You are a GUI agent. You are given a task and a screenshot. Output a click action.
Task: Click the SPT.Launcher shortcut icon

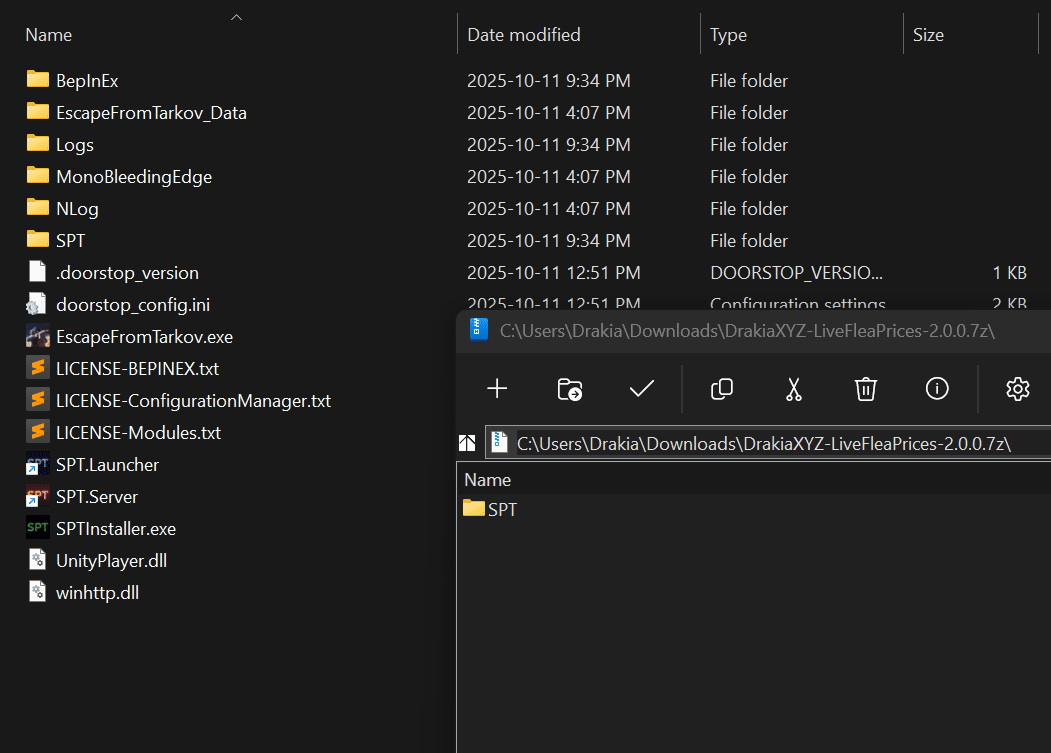[x=38, y=464]
